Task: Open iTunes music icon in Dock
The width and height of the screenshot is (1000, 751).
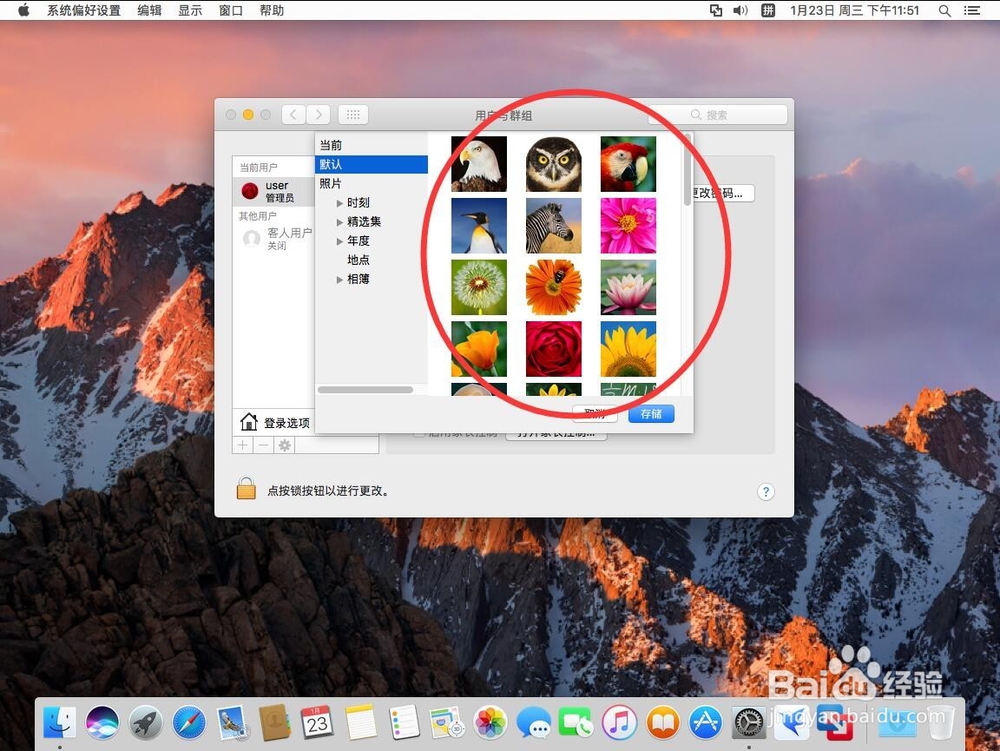Action: (x=619, y=722)
